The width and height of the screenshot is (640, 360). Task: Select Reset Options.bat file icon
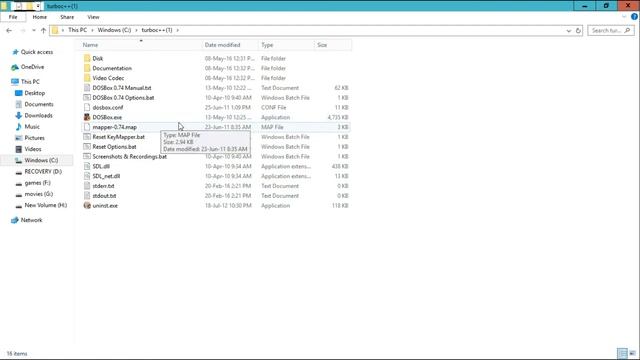pos(87,147)
